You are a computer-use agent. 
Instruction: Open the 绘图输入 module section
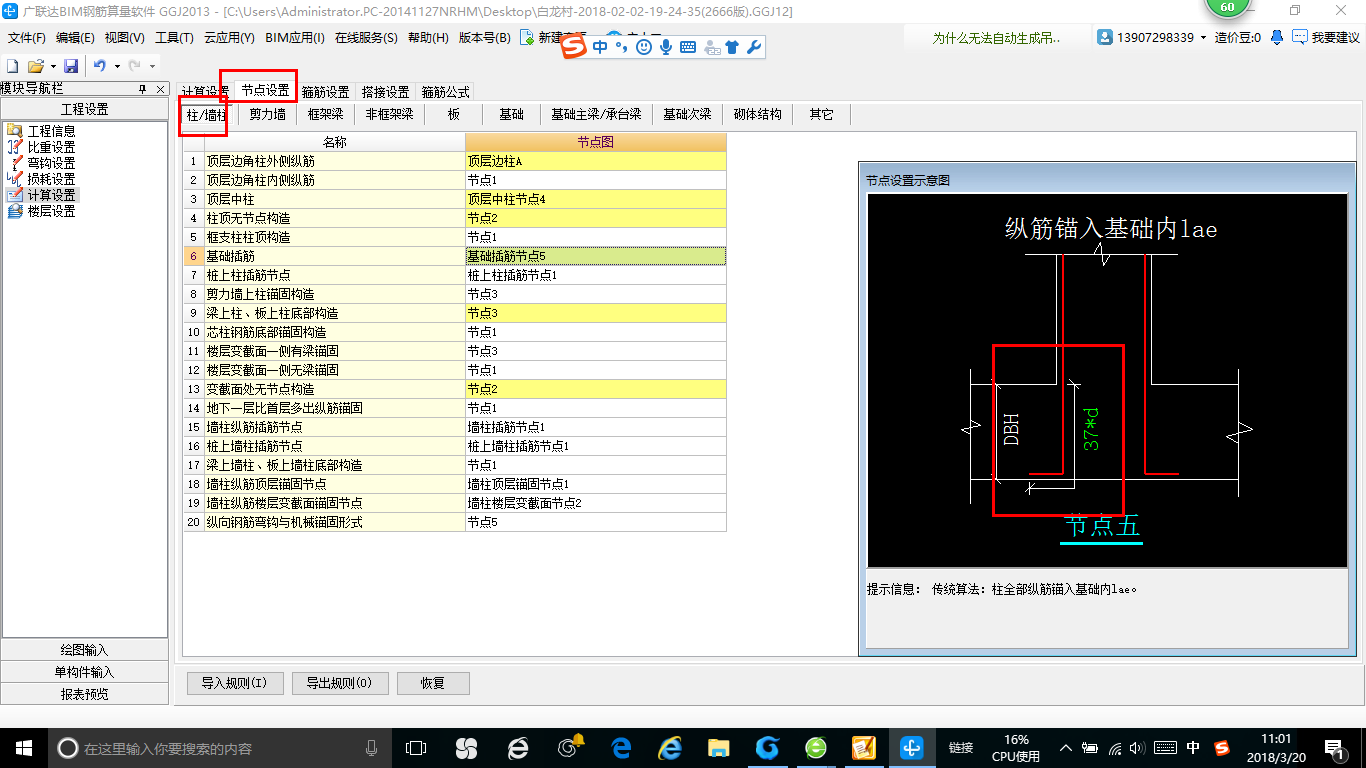[84, 650]
